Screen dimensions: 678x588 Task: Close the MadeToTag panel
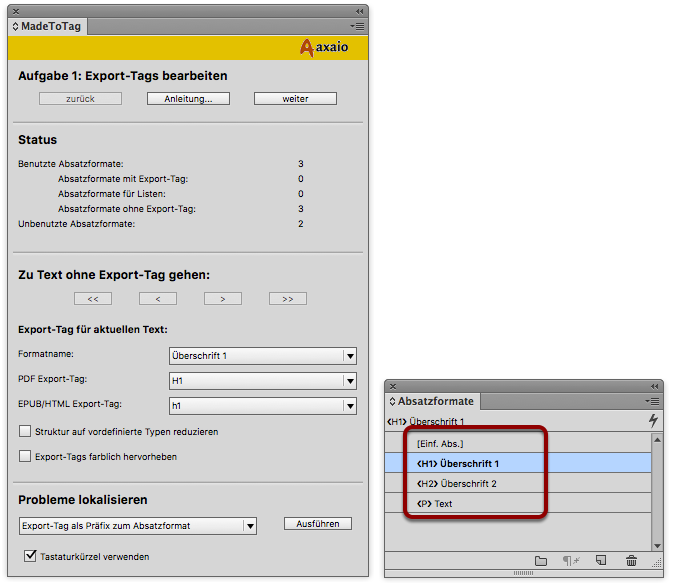[x=16, y=11]
